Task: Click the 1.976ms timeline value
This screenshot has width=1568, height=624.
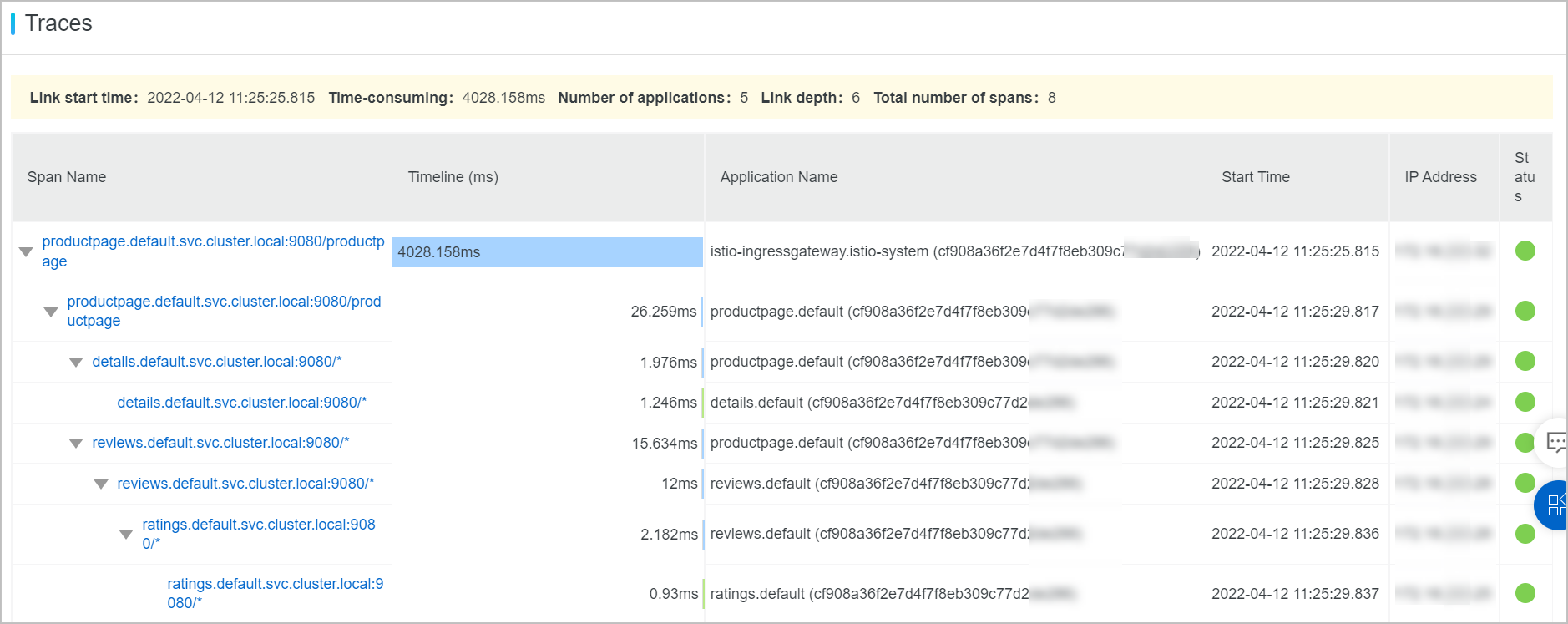Action: click(669, 362)
